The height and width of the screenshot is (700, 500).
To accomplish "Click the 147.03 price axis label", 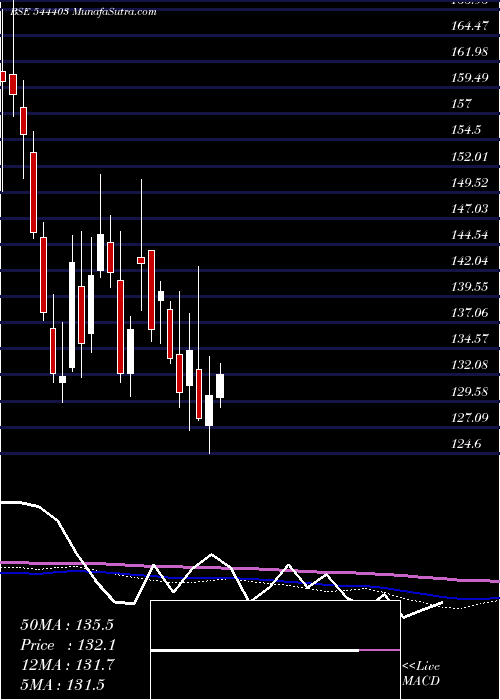I will pyautogui.click(x=469, y=208).
